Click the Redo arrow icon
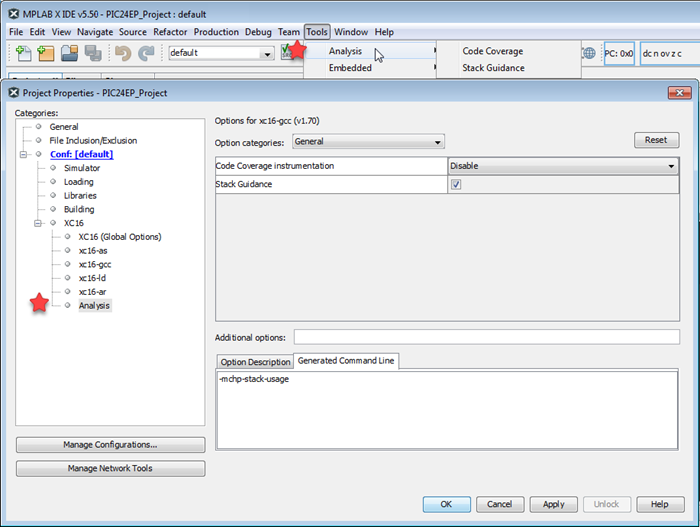Screen dimensions: 700x527 tap(146, 53)
